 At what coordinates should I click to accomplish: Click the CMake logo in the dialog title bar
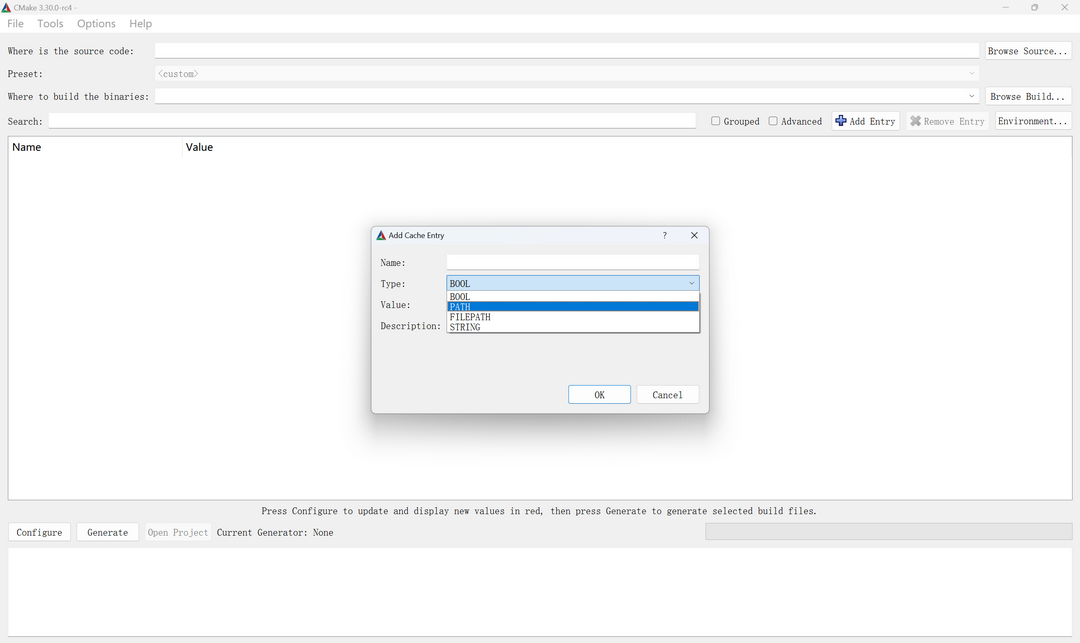pyautogui.click(x=381, y=235)
